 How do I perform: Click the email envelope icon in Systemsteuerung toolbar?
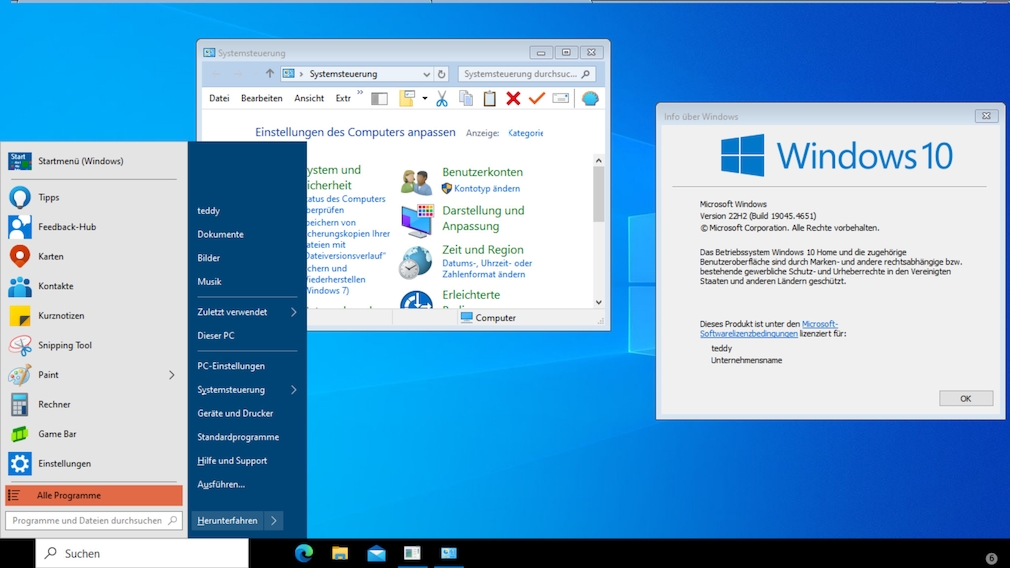click(560, 99)
